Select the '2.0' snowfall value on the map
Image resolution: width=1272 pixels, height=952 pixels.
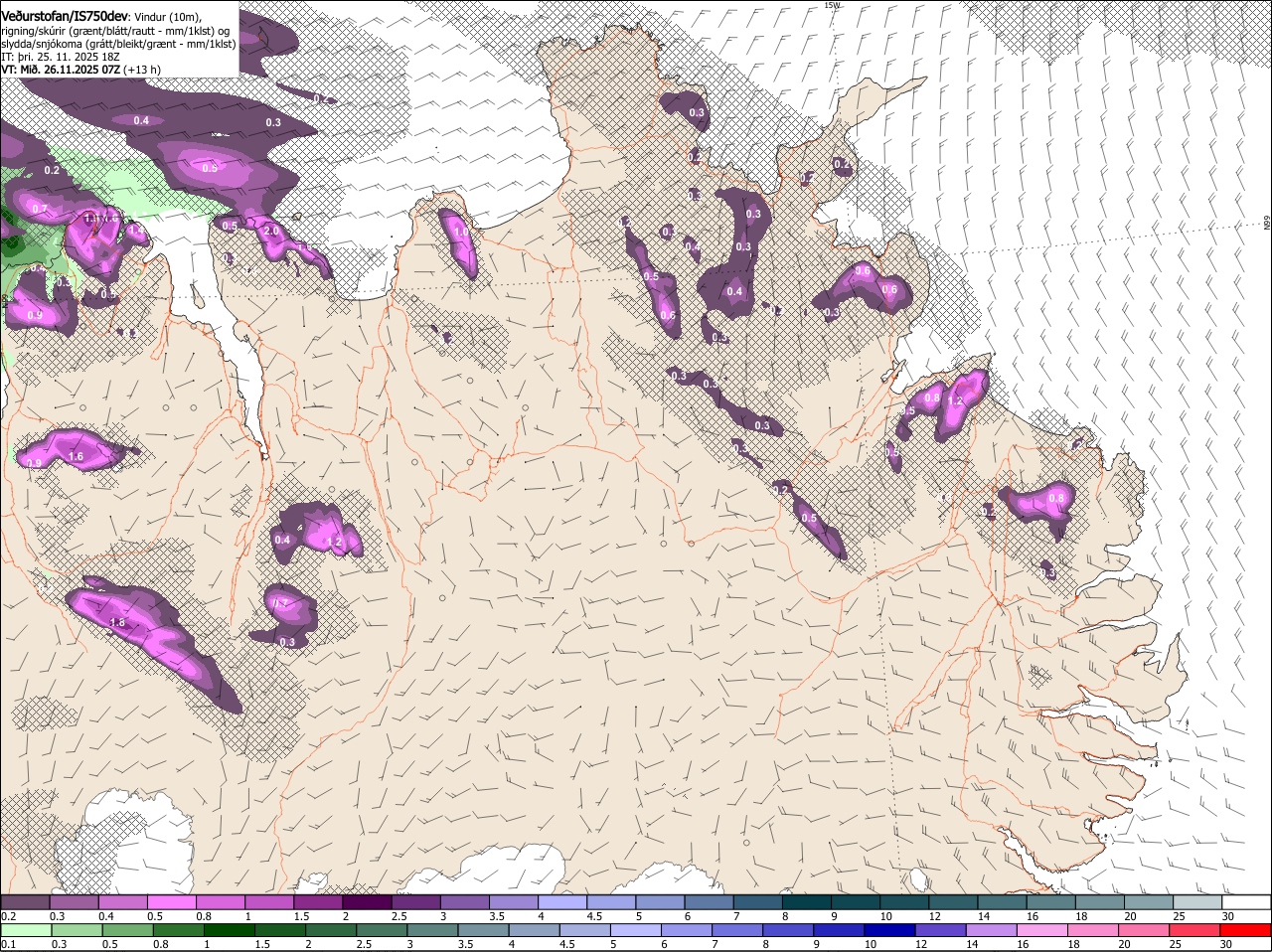coord(271,232)
